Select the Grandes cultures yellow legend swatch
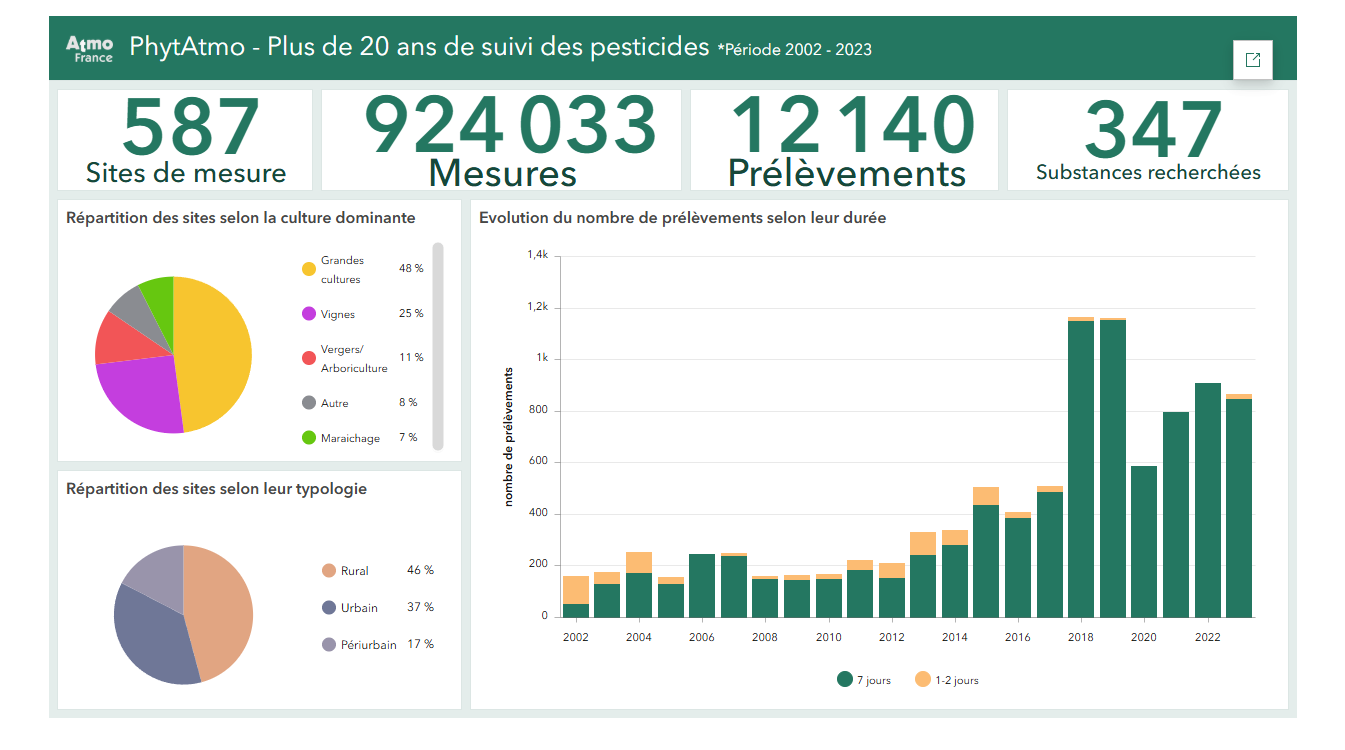The width and height of the screenshot is (1345, 750). [309, 269]
